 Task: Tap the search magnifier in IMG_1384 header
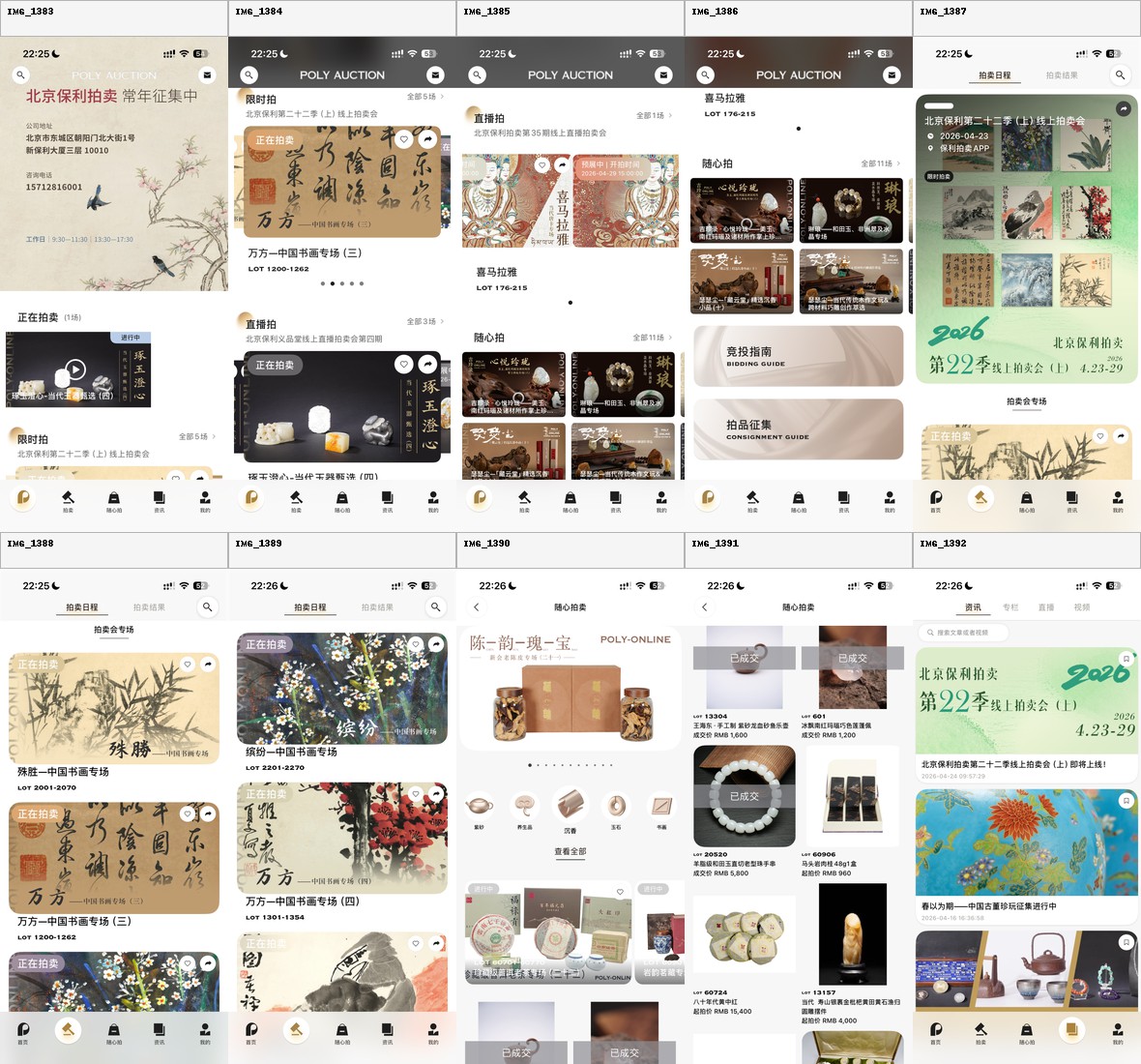249,74
